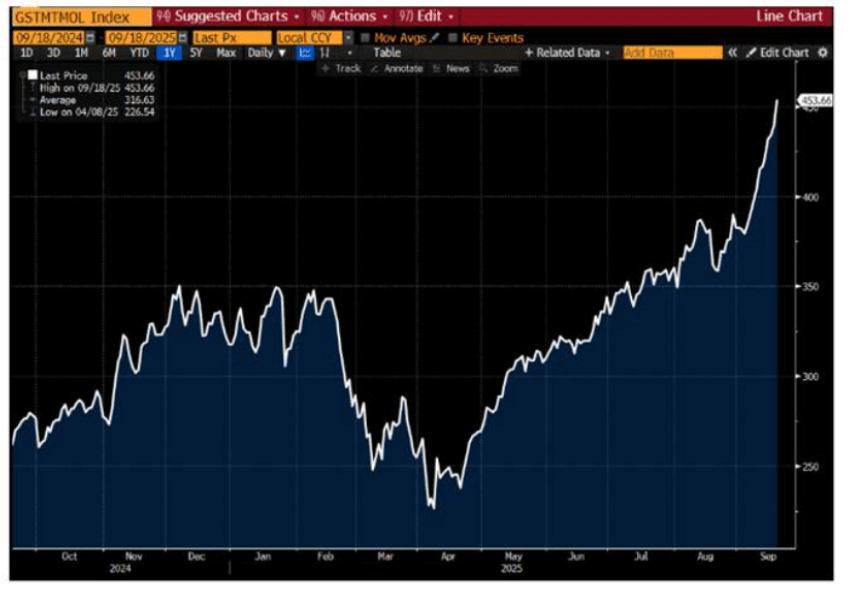This screenshot has width=850, height=595.
Task: Open the Local CCY currency dropdown
Action: coord(348,38)
